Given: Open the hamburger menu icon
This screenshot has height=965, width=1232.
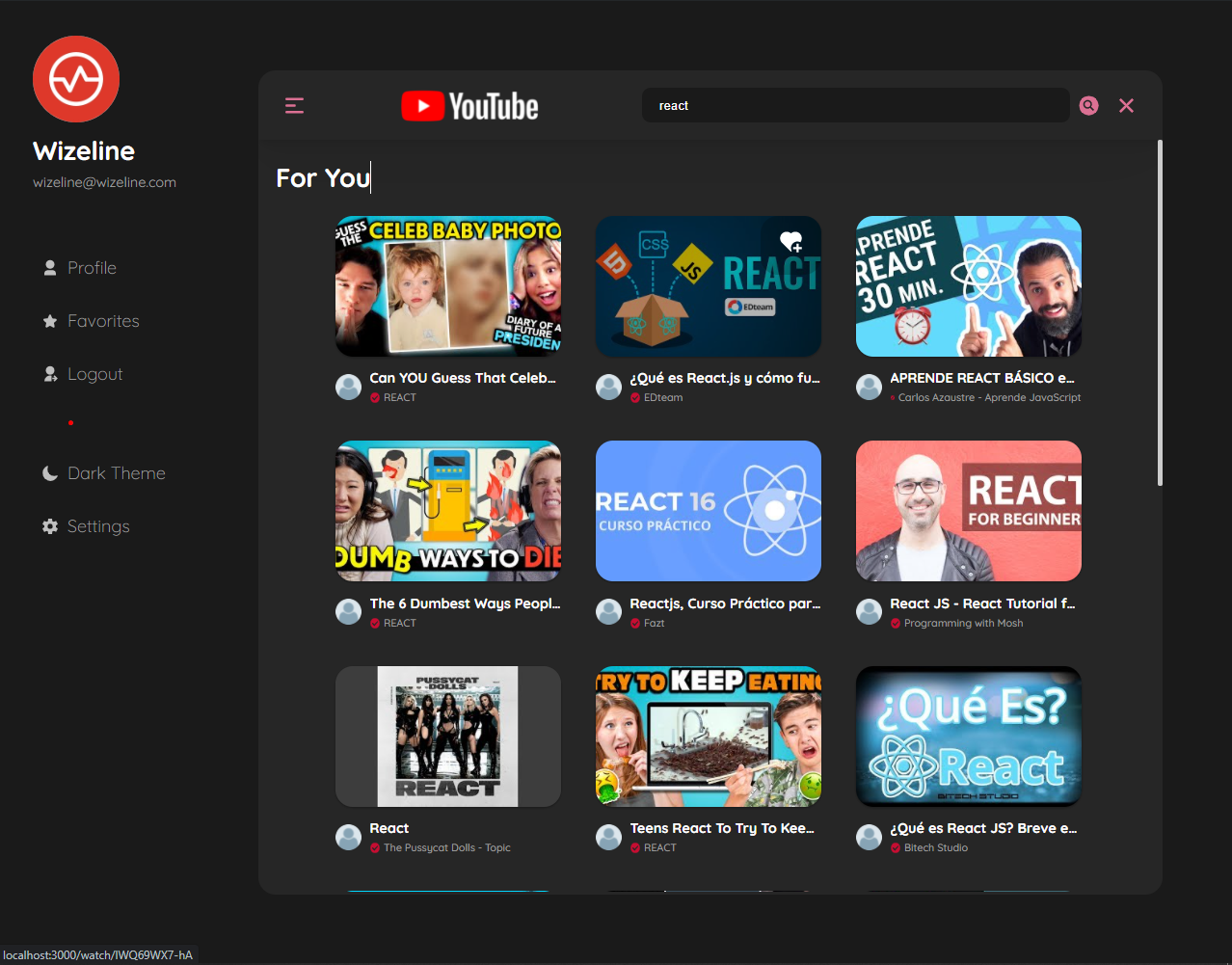Looking at the screenshot, I should (294, 106).
